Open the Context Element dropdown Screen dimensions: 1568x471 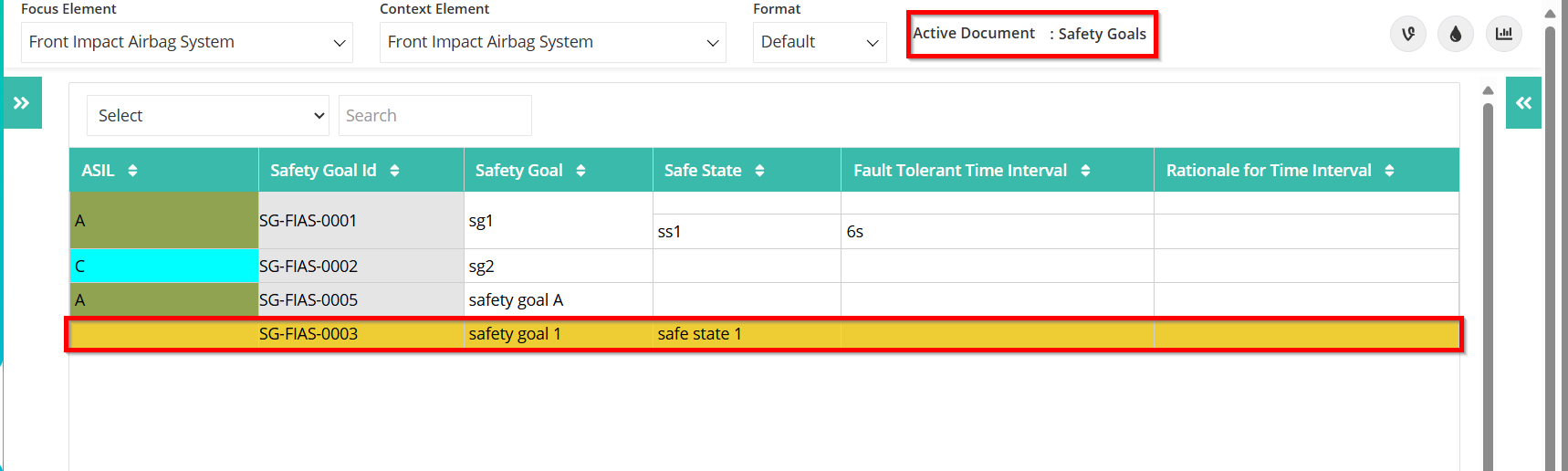pyautogui.click(x=553, y=42)
